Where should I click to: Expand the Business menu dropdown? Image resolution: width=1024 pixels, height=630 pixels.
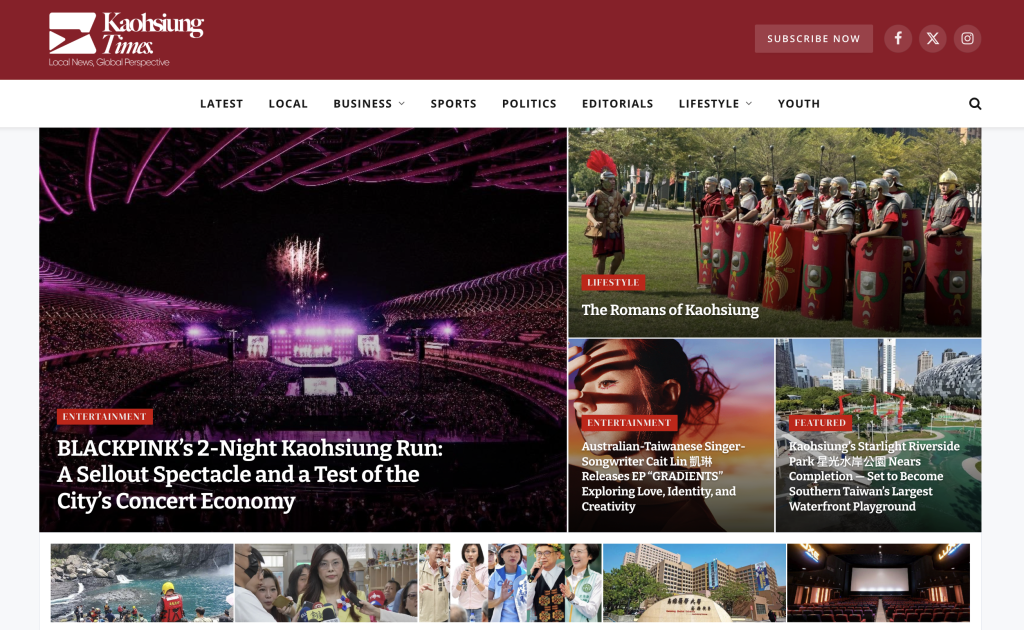pos(369,104)
